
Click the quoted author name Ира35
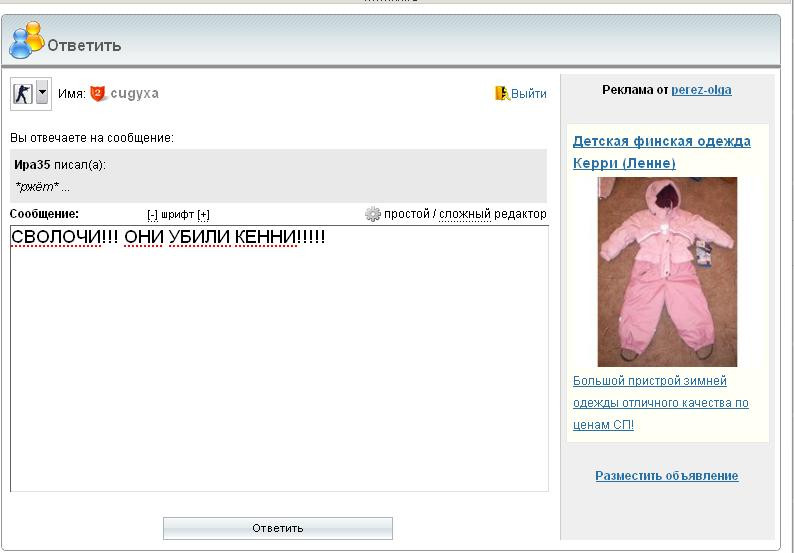(32, 165)
